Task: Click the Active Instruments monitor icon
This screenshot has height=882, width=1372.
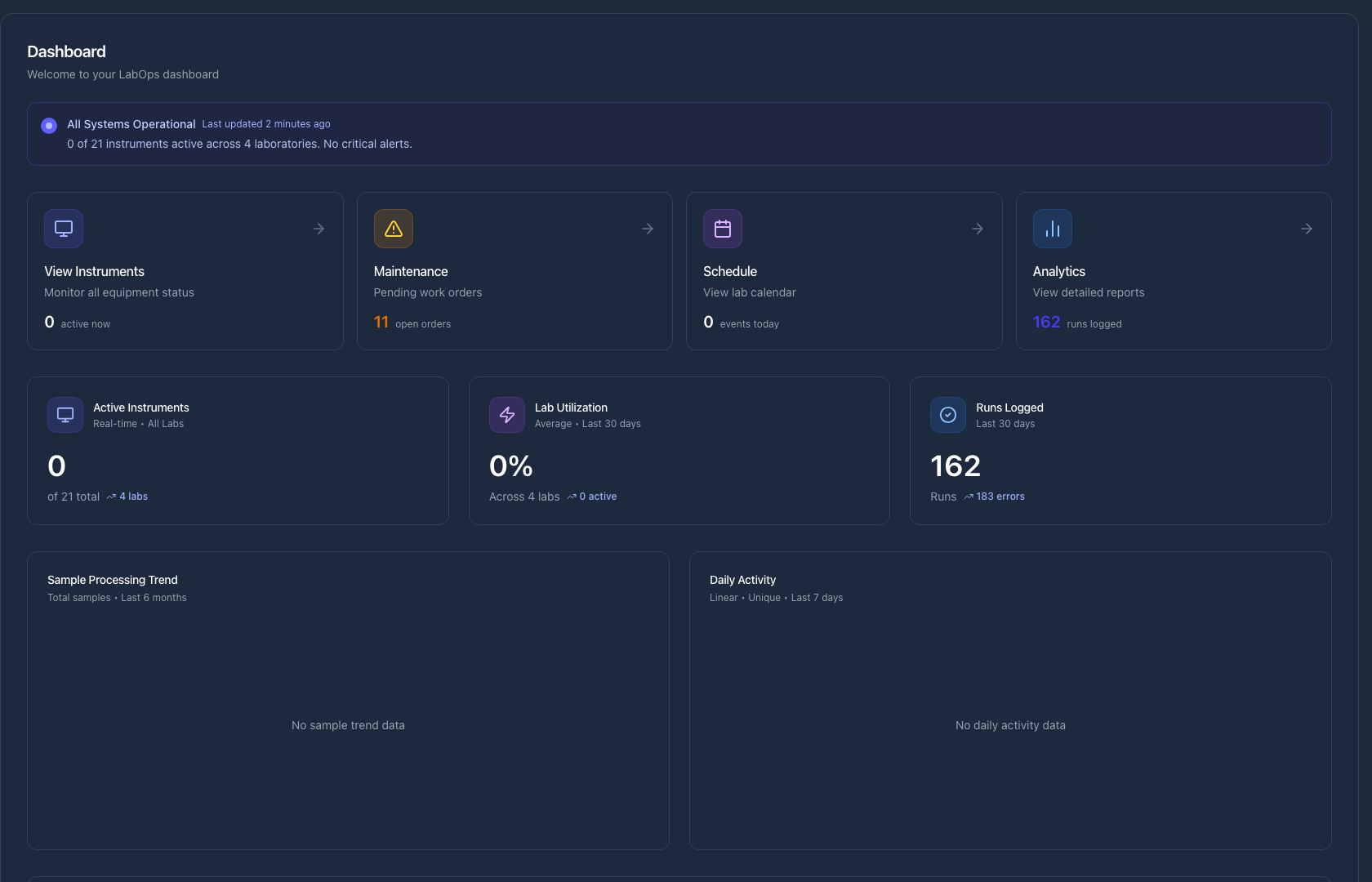Action: tap(65, 415)
